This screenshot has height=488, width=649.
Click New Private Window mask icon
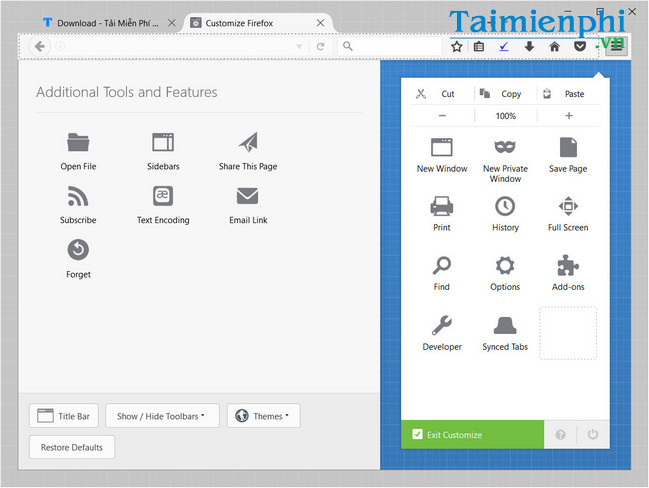click(505, 147)
